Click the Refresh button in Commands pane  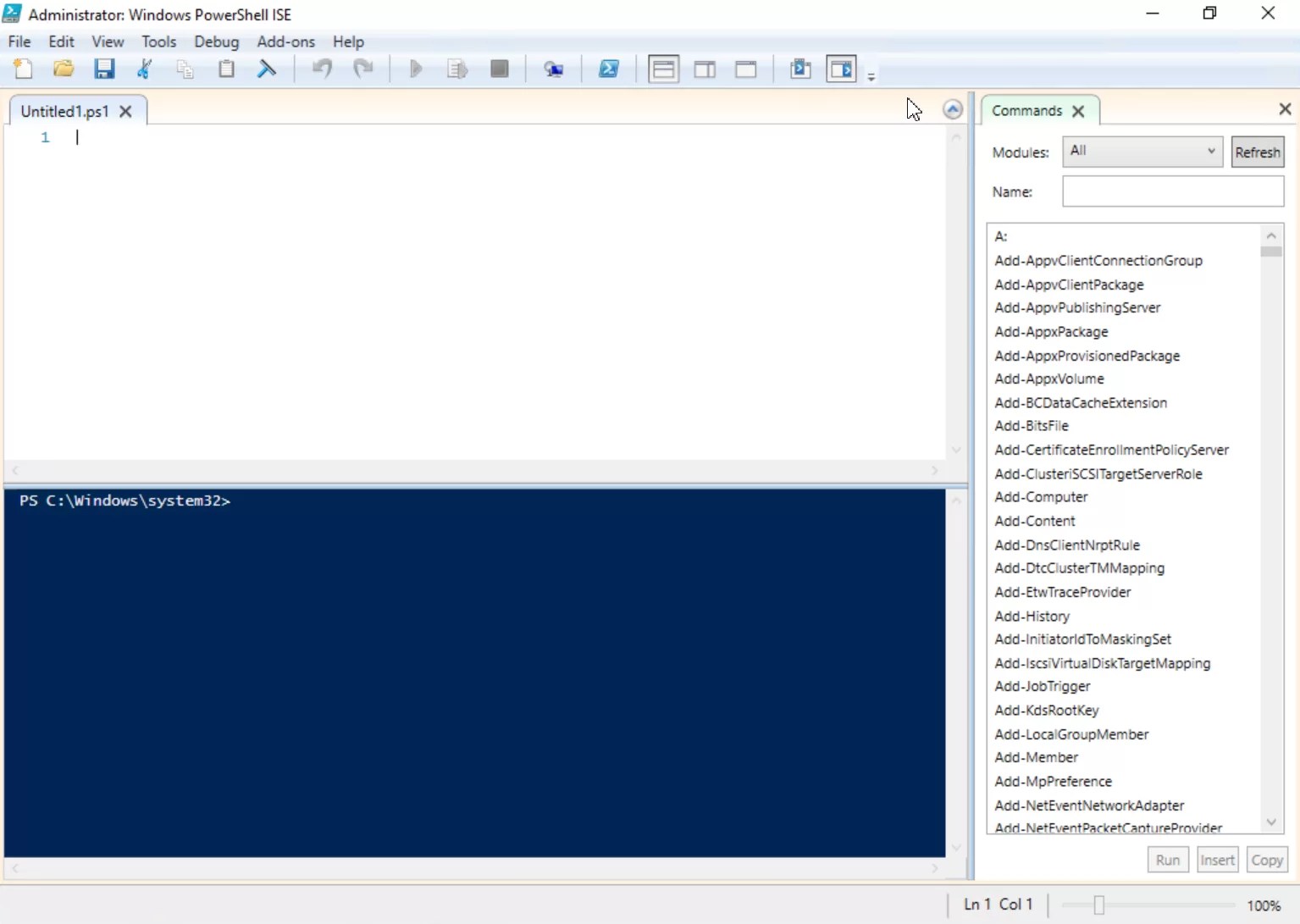click(x=1257, y=152)
